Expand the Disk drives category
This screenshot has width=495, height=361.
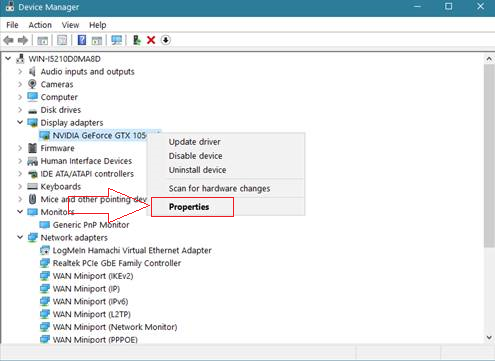pos(20,110)
